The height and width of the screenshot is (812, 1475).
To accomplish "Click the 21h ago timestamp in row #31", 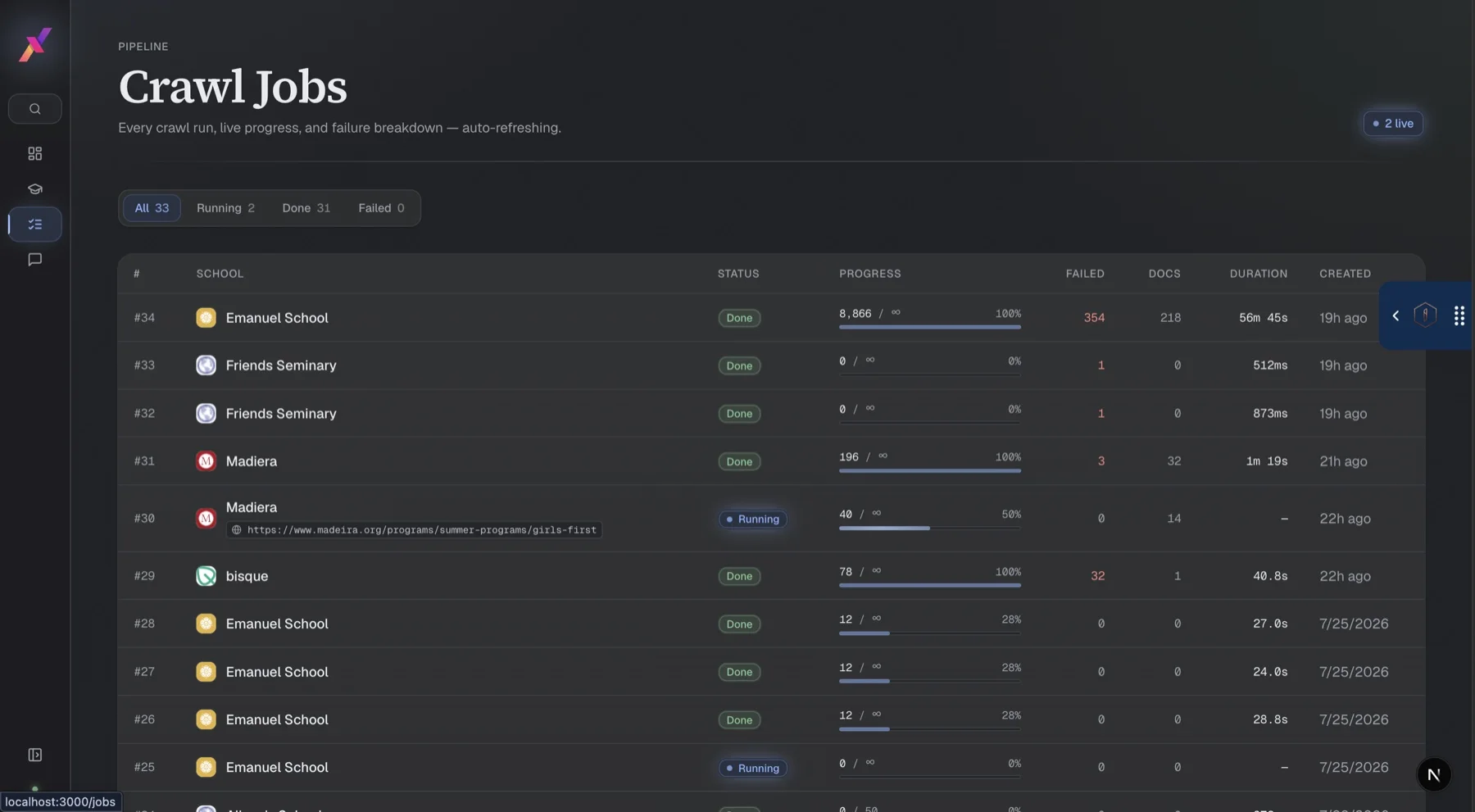I will point(1343,461).
